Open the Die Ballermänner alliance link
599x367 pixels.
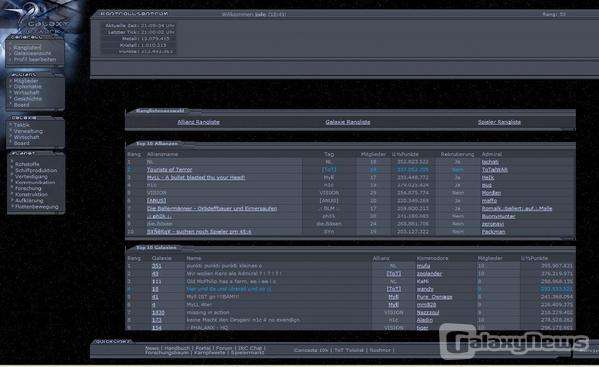pyautogui.click(x=212, y=209)
